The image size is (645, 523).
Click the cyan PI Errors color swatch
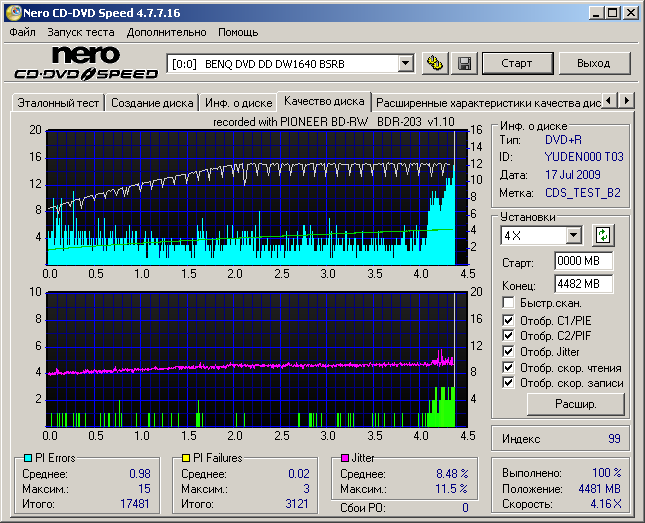coord(28,458)
